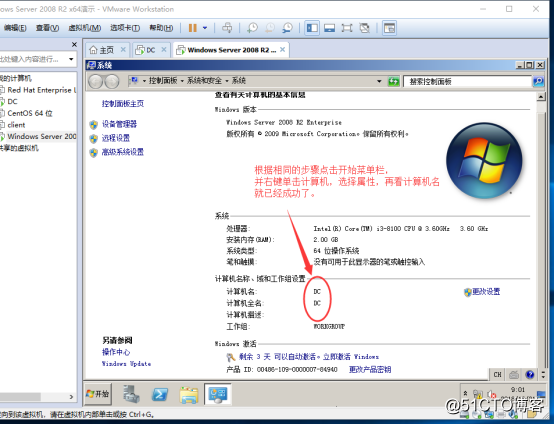Open the 查看(V) menu

coord(47,28)
